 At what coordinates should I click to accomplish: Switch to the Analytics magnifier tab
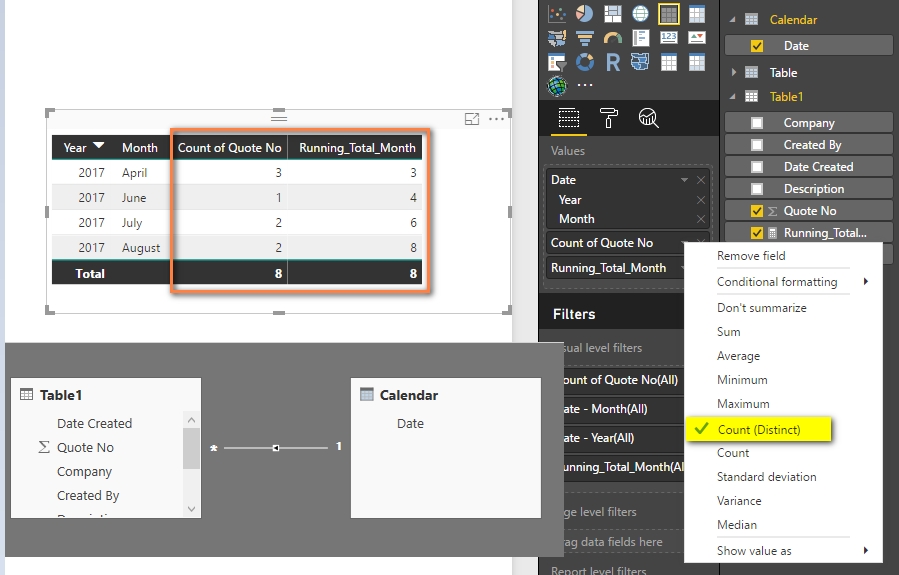point(648,119)
